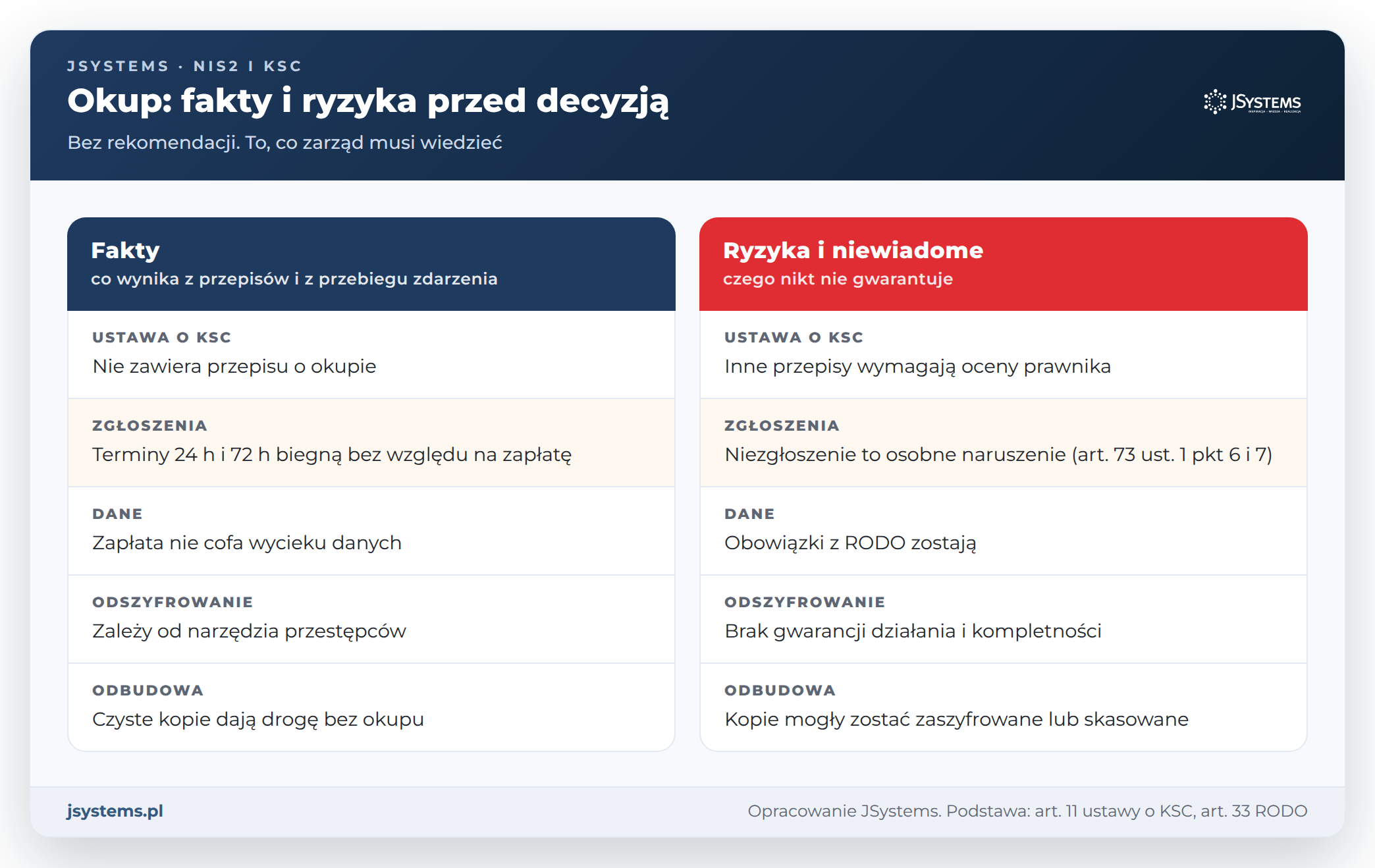Viewport: 1375px width, 868px height.
Task: Select 'Nie zawiera przepisu o okupie'
Action: (x=234, y=366)
